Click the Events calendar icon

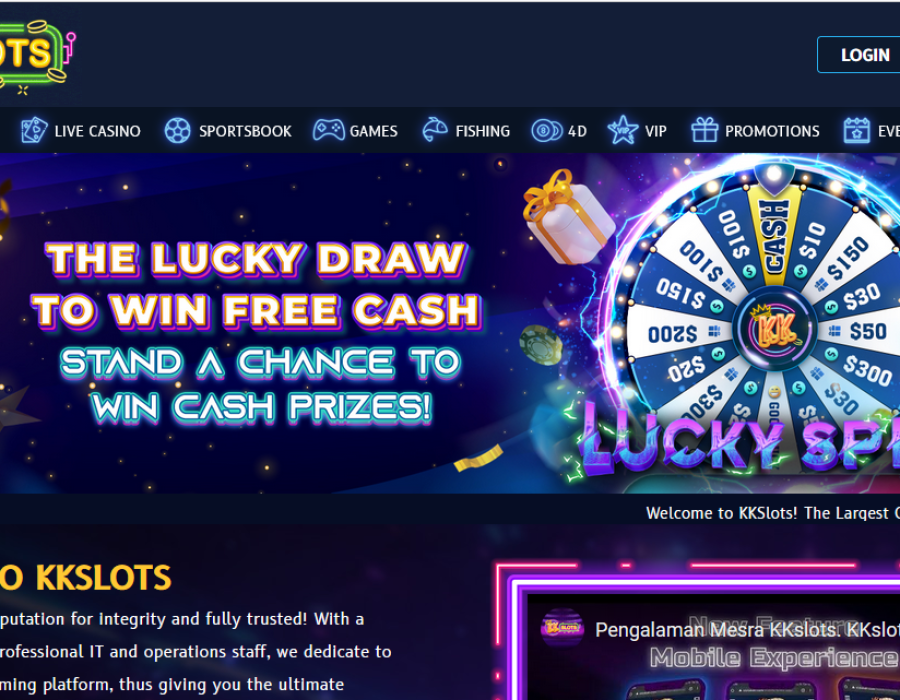pyautogui.click(x=856, y=130)
